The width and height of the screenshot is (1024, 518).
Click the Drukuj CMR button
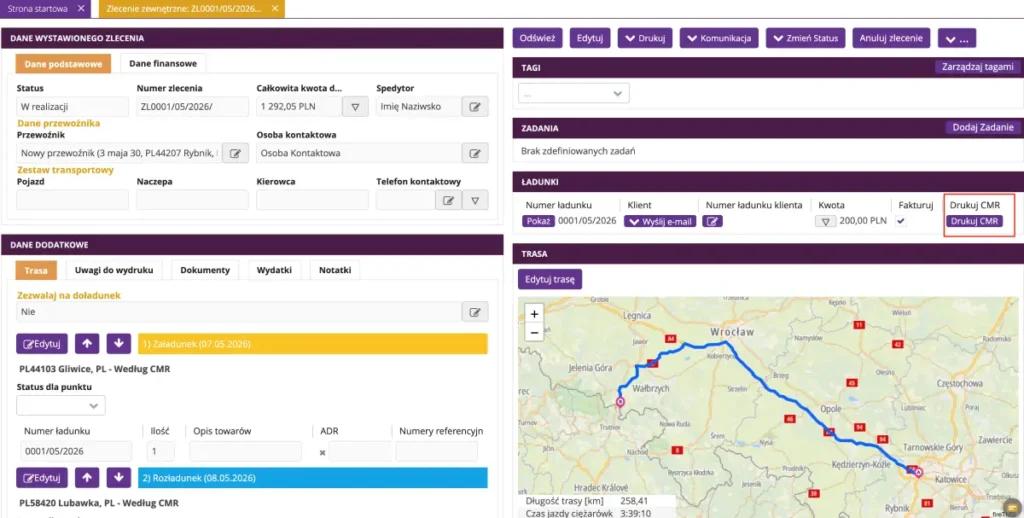coord(974,221)
